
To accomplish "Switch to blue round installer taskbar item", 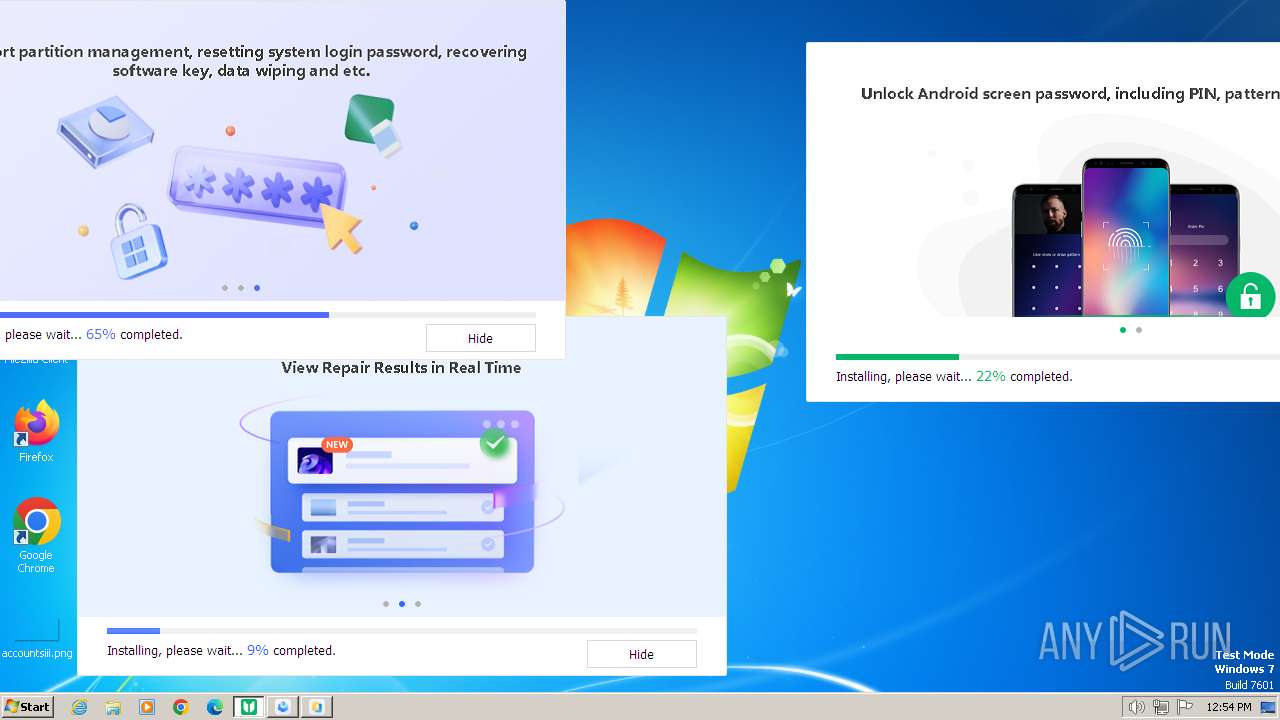I will 283,707.
